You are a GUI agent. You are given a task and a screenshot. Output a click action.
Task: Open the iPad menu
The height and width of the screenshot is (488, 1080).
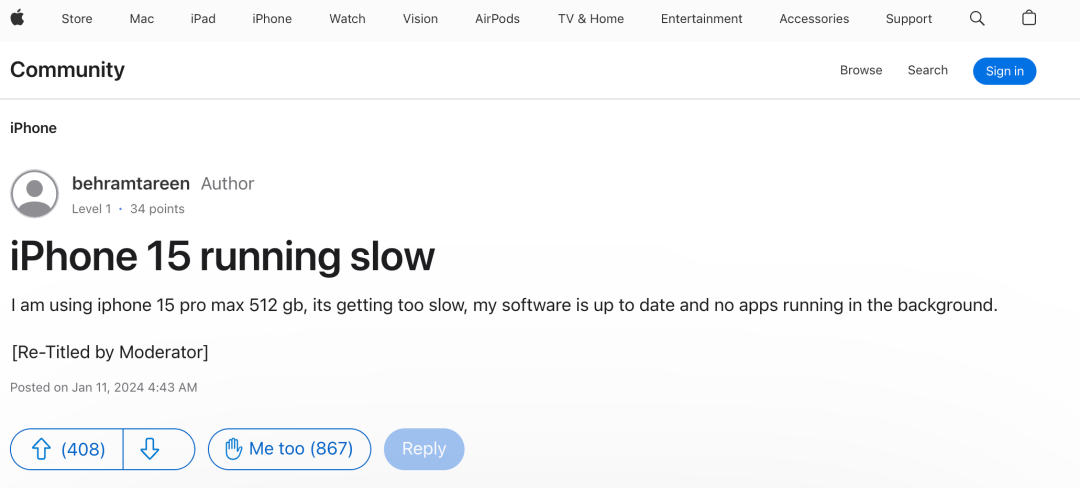tap(203, 19)
